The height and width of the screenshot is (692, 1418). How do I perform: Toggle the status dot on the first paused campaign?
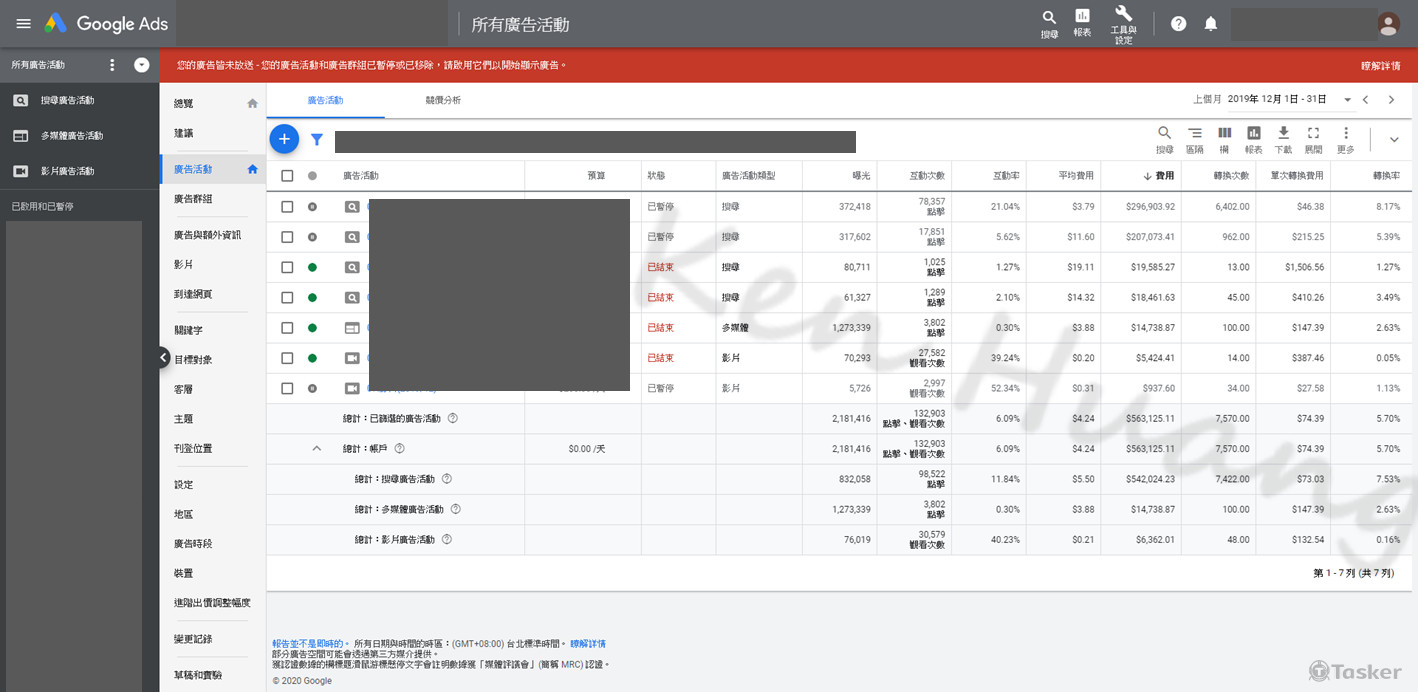[312, 206]
